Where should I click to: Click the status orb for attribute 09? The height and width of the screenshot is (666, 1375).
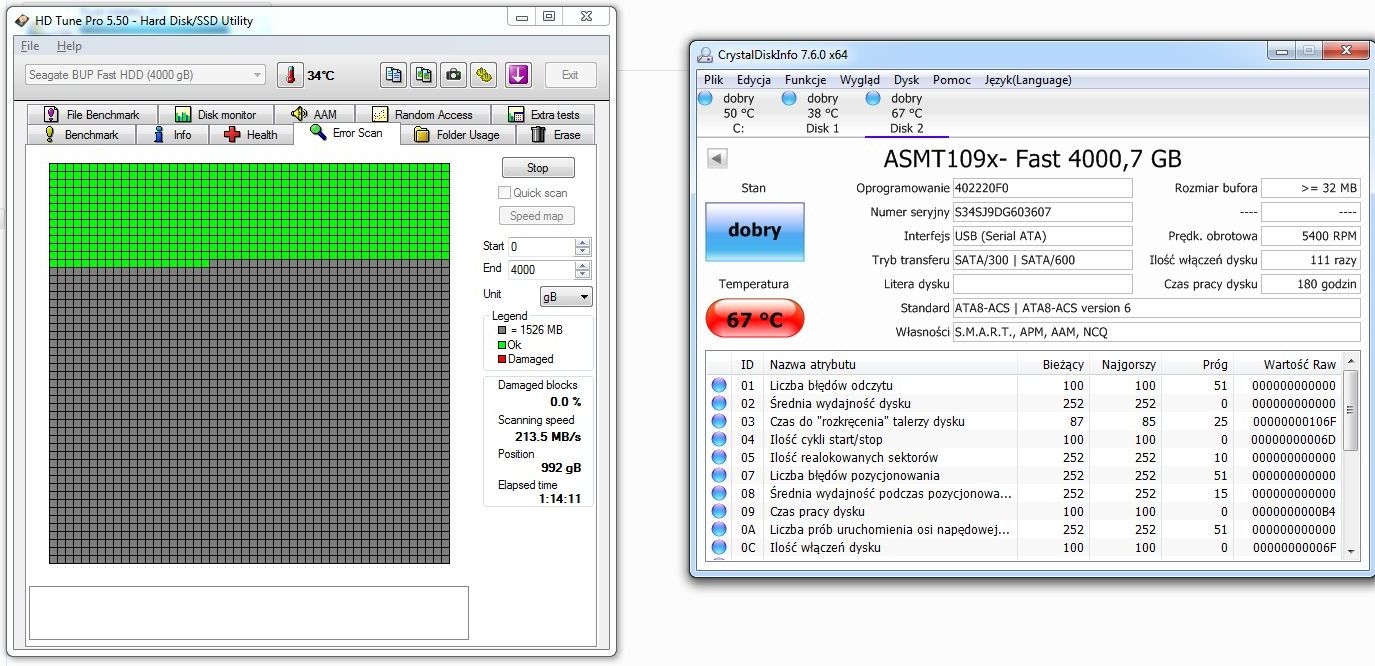point(719,511)
